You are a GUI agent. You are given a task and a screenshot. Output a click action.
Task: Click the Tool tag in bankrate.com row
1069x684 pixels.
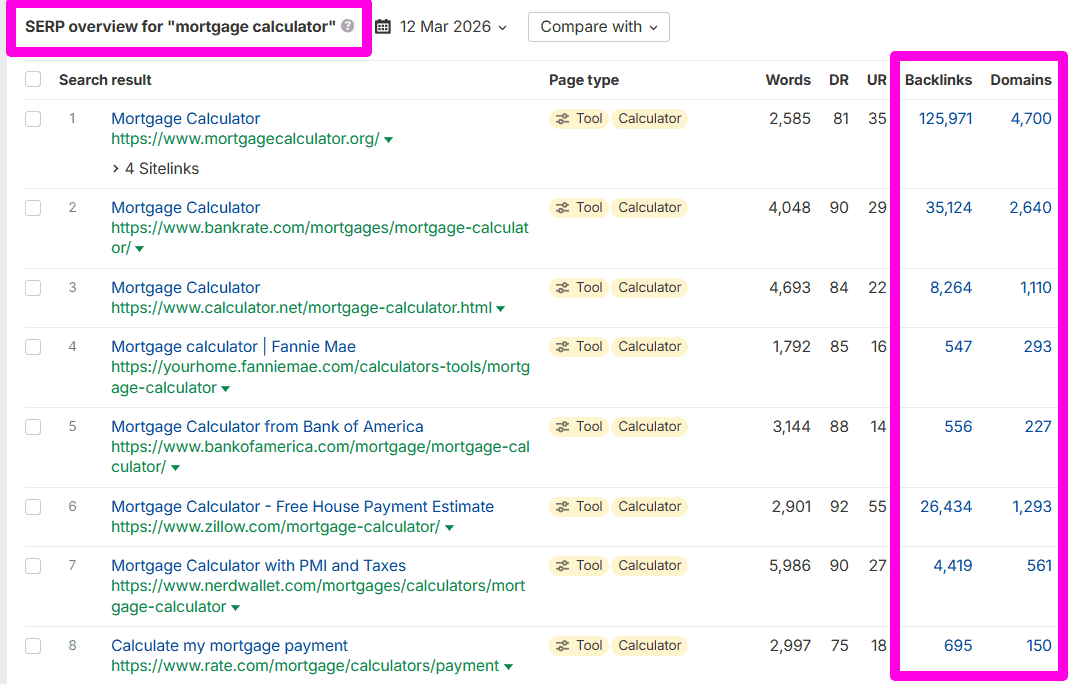[x=579, y=207]
